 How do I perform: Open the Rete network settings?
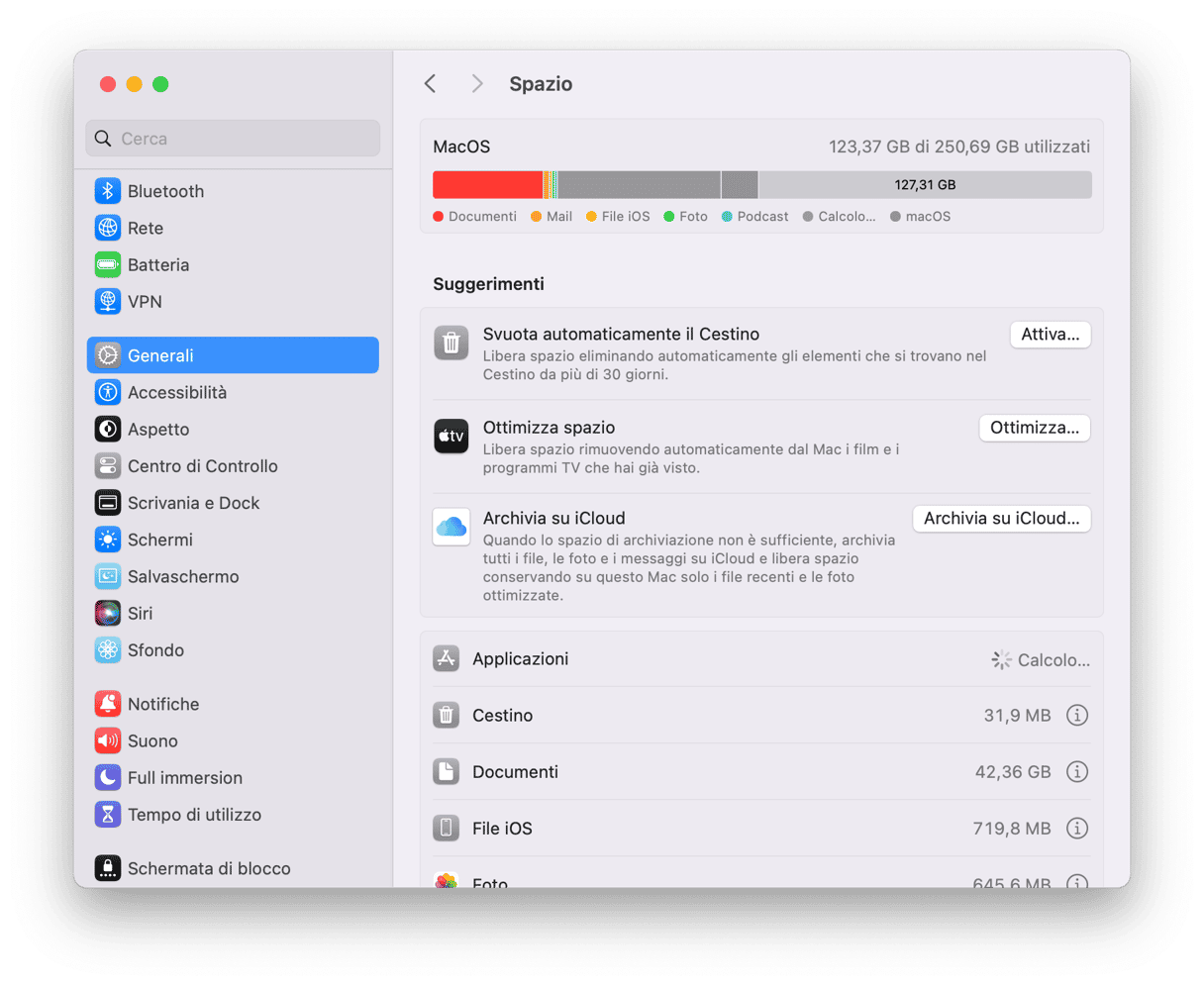point(145,228)
